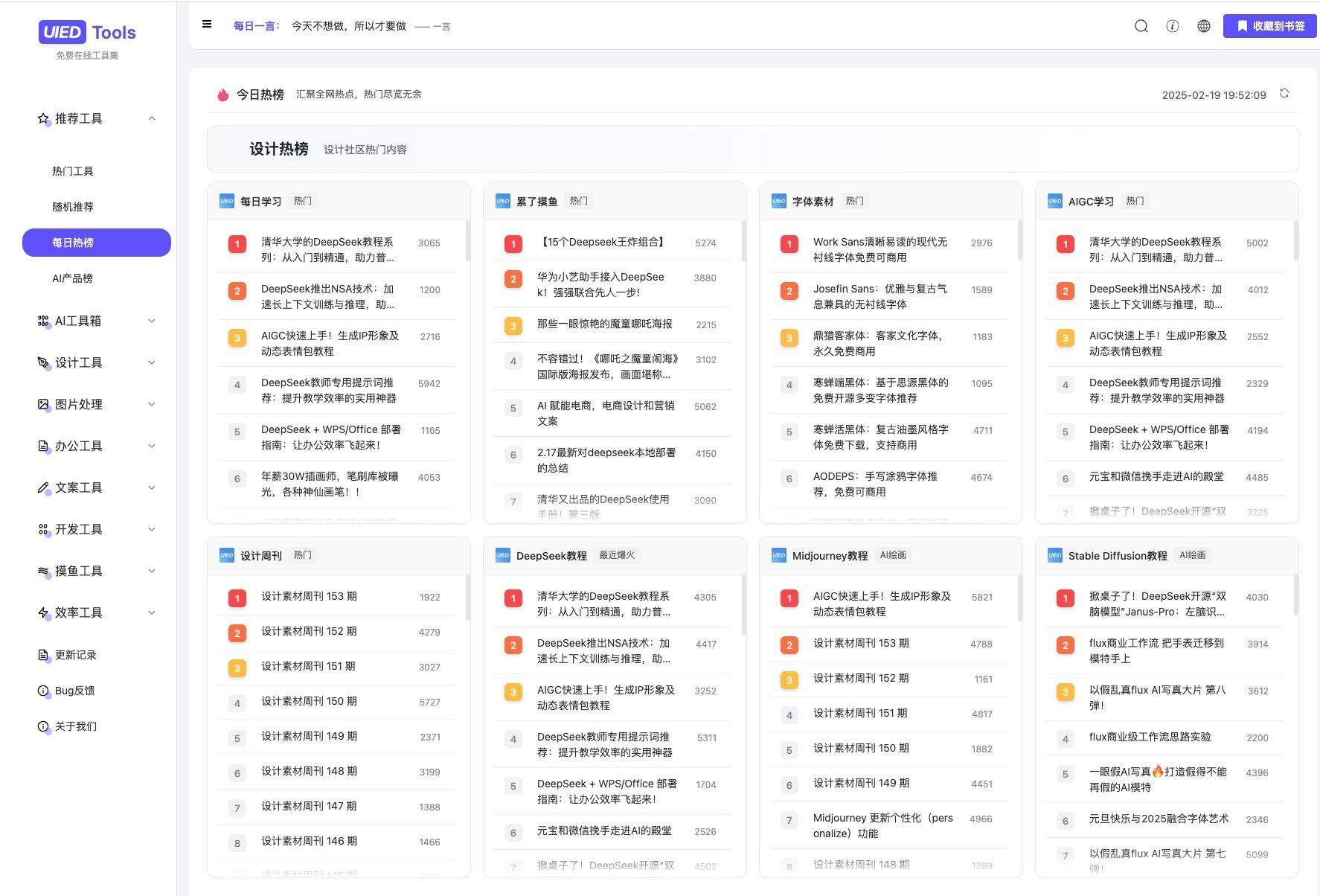Open Midjourney 更新个性化 article
The height and width of the screenshot is (896, 1320).
[x=882, y=825]
